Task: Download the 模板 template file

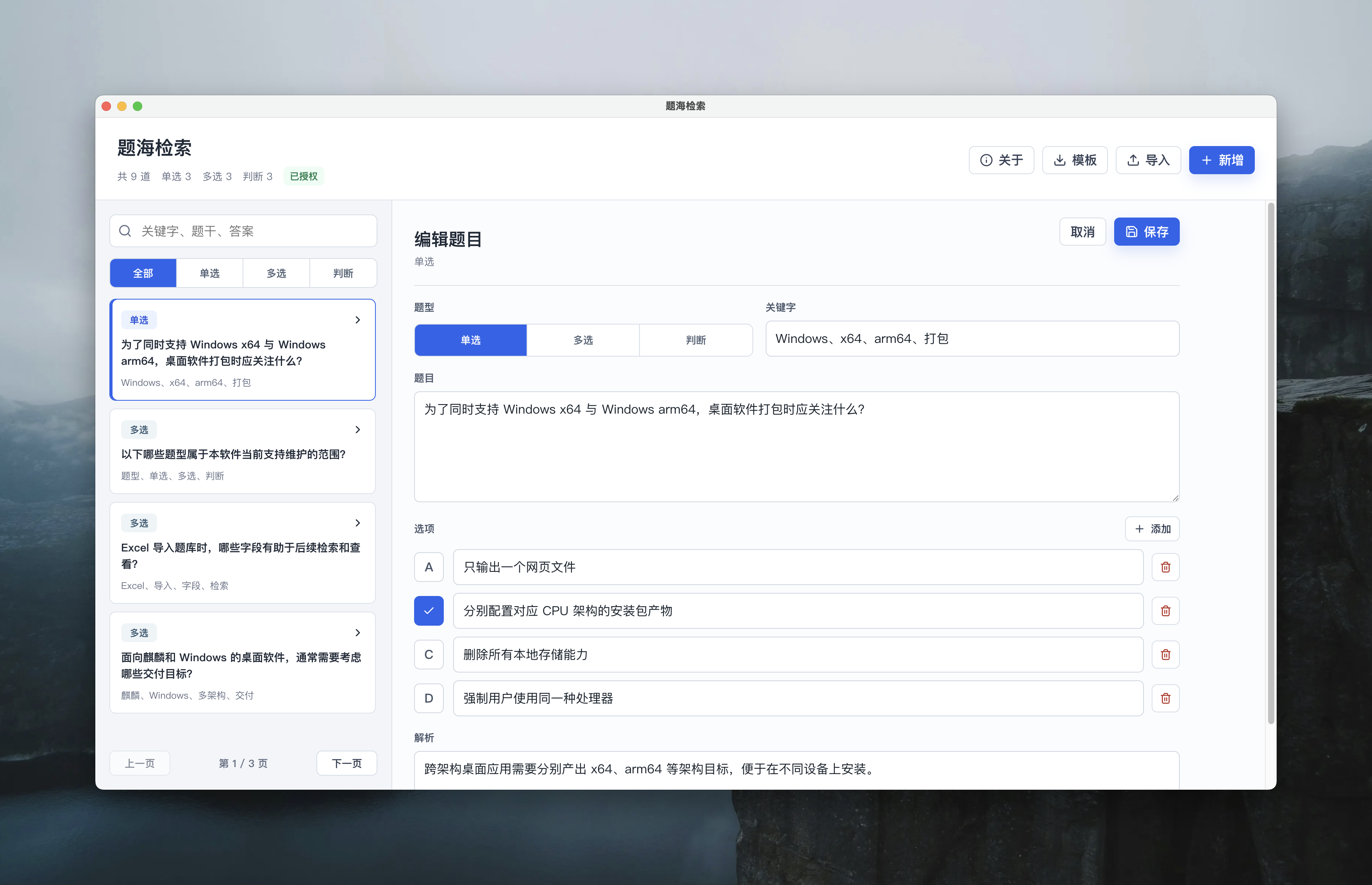Action: 1074,160
